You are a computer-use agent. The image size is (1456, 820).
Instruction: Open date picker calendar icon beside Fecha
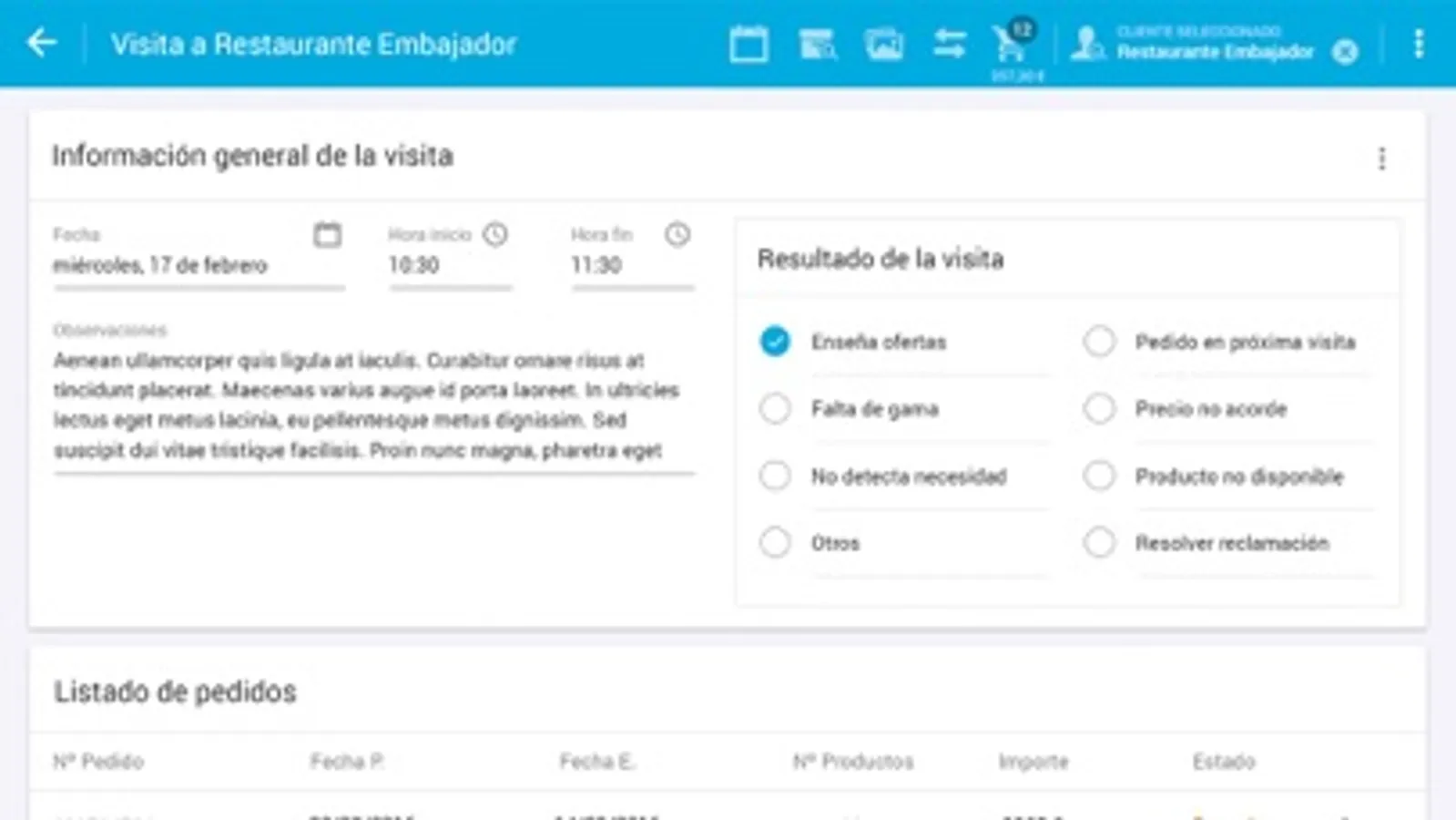coord(327,235)
